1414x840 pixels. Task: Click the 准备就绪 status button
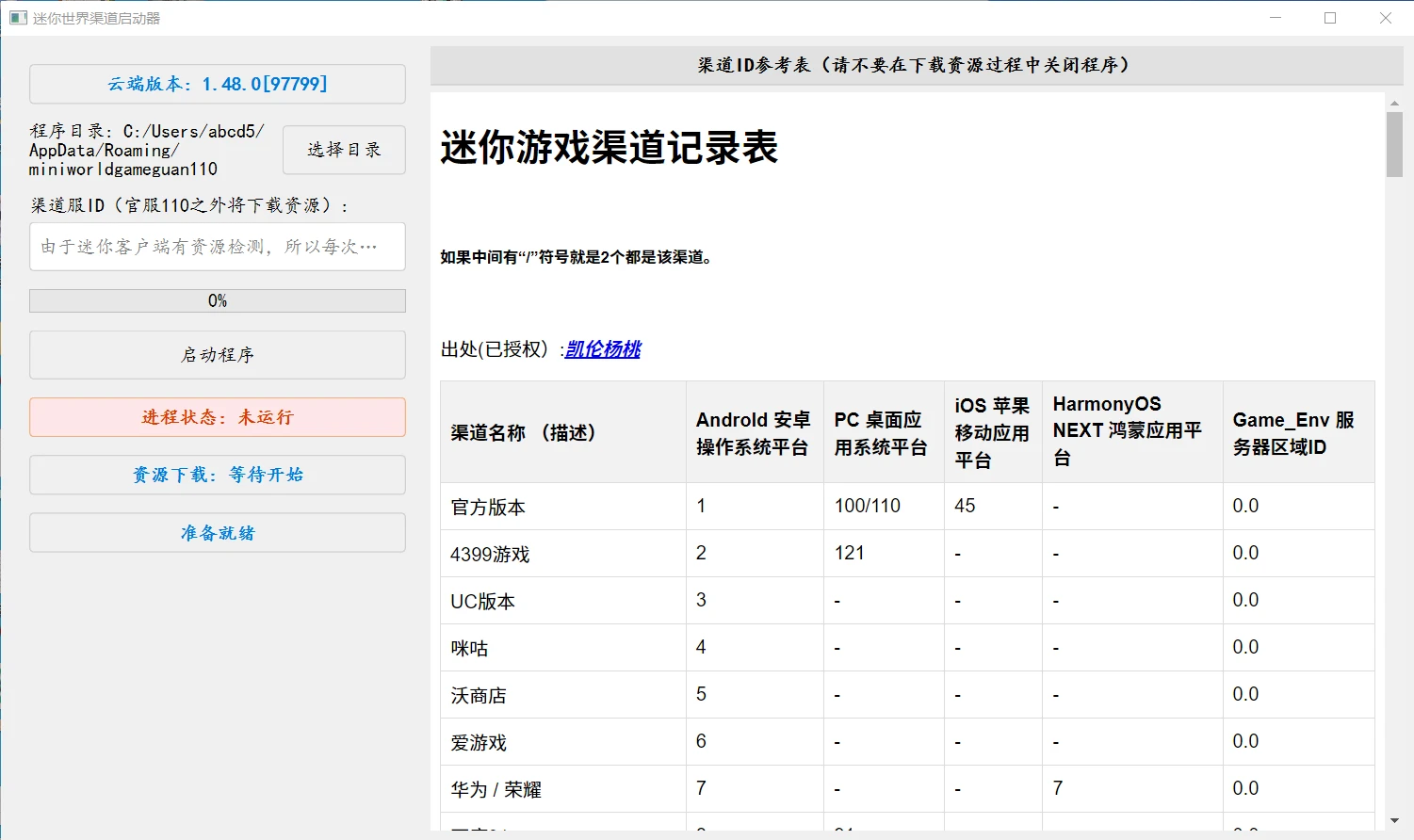(218, 533)
